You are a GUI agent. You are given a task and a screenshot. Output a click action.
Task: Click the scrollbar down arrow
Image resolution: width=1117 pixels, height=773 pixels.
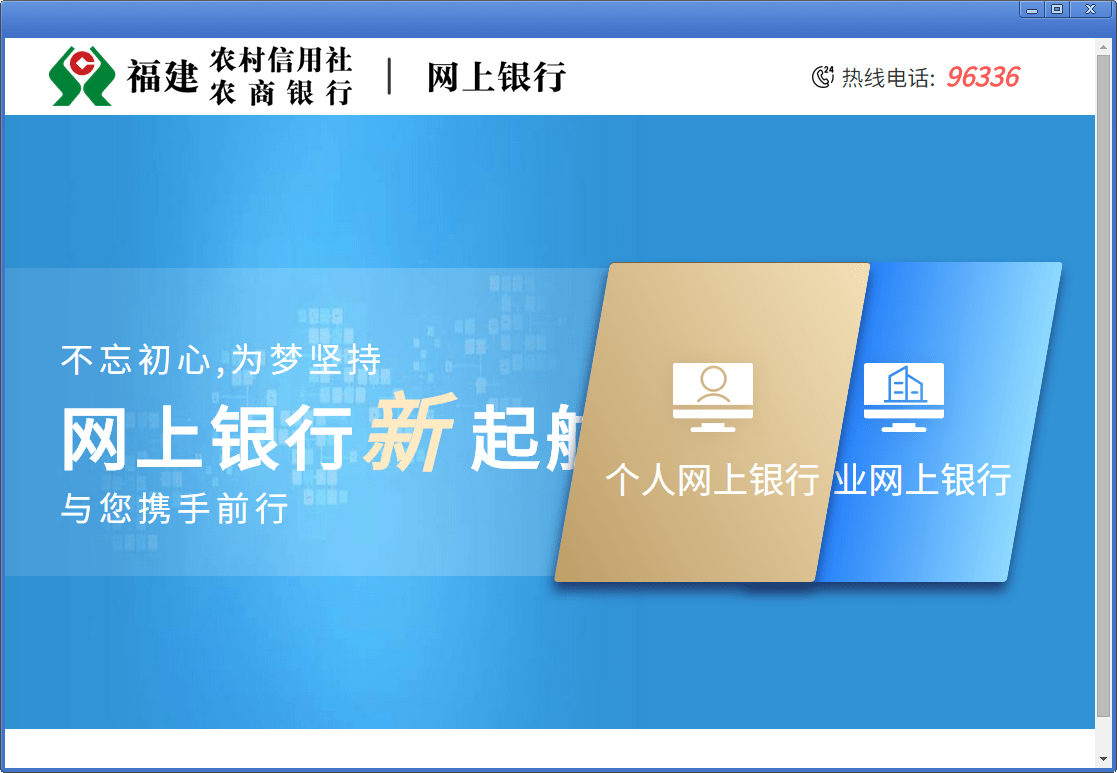(x=1103, y=759)
